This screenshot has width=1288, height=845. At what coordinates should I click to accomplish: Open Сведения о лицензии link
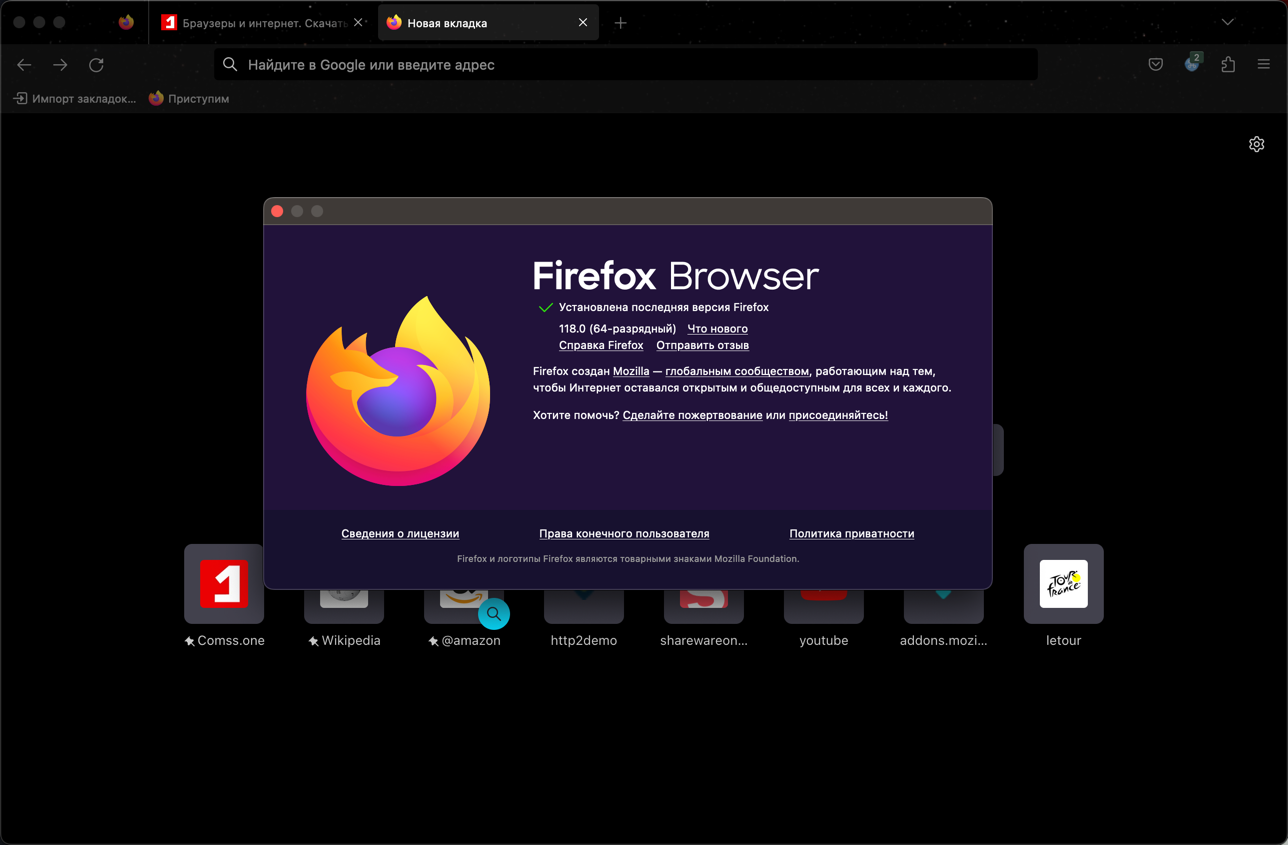point(400,534)
